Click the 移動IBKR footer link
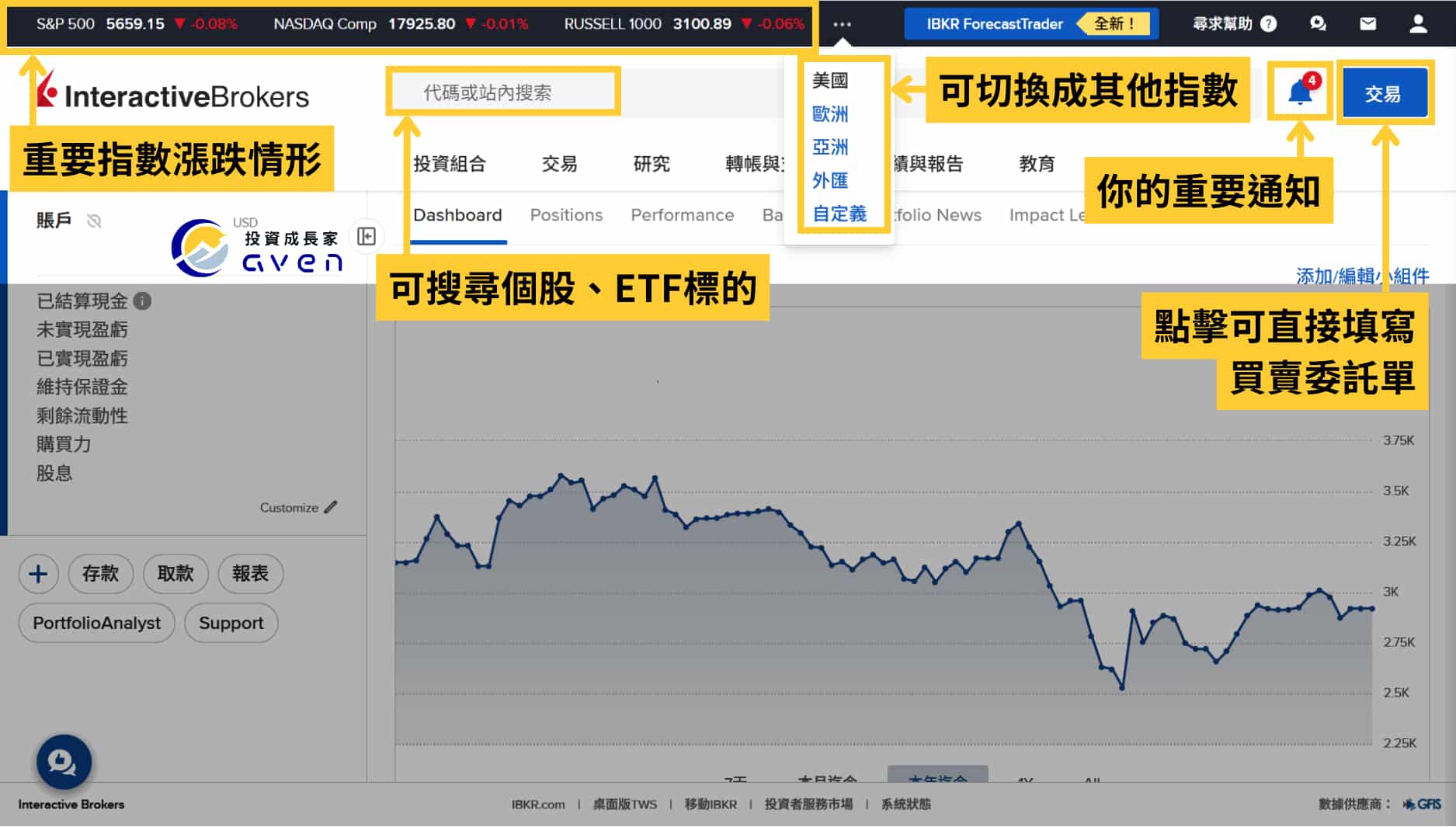The height and width of the screenshot is (827, 1456). pyautogui.click(x=711, y=804)
